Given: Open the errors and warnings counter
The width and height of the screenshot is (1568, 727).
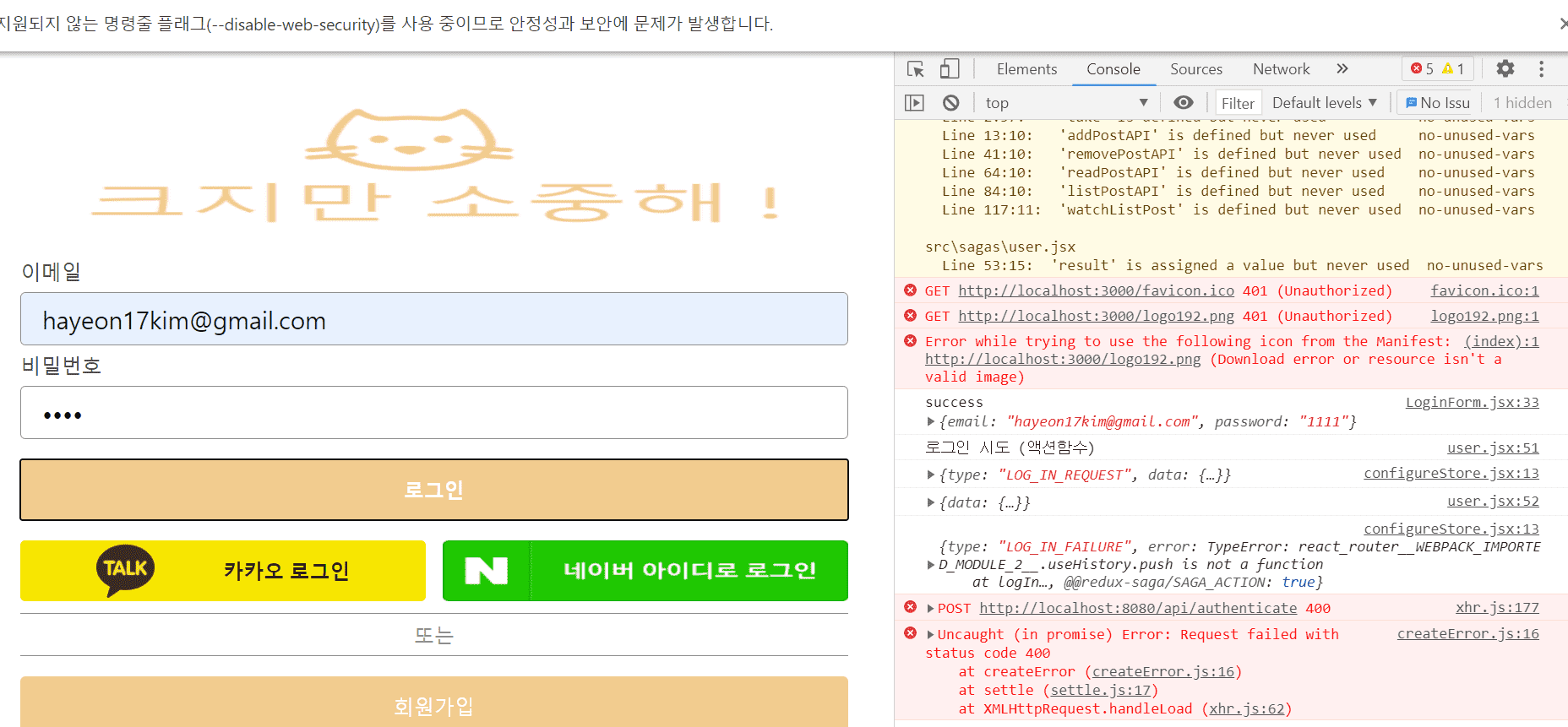Looking at the screenshot, I should pos(1437,68).
